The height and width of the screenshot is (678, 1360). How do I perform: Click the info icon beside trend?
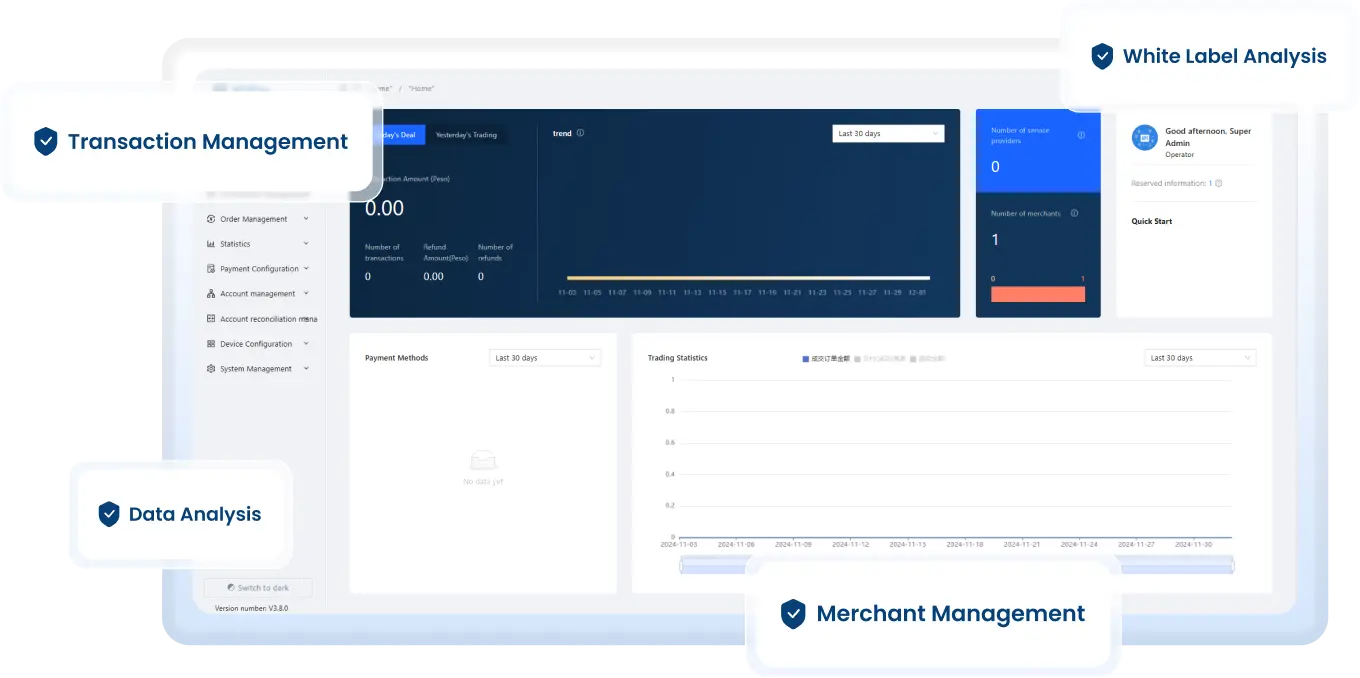tap(581, 133)
